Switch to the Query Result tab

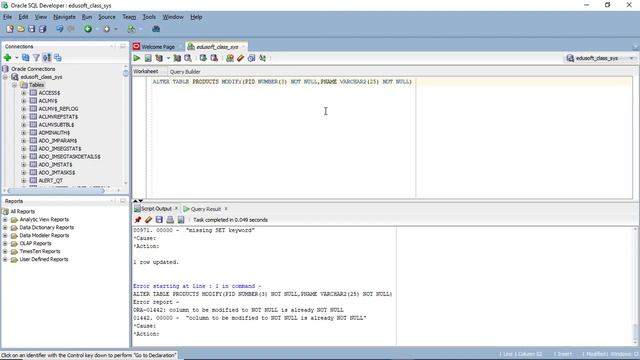click(206, 209)
